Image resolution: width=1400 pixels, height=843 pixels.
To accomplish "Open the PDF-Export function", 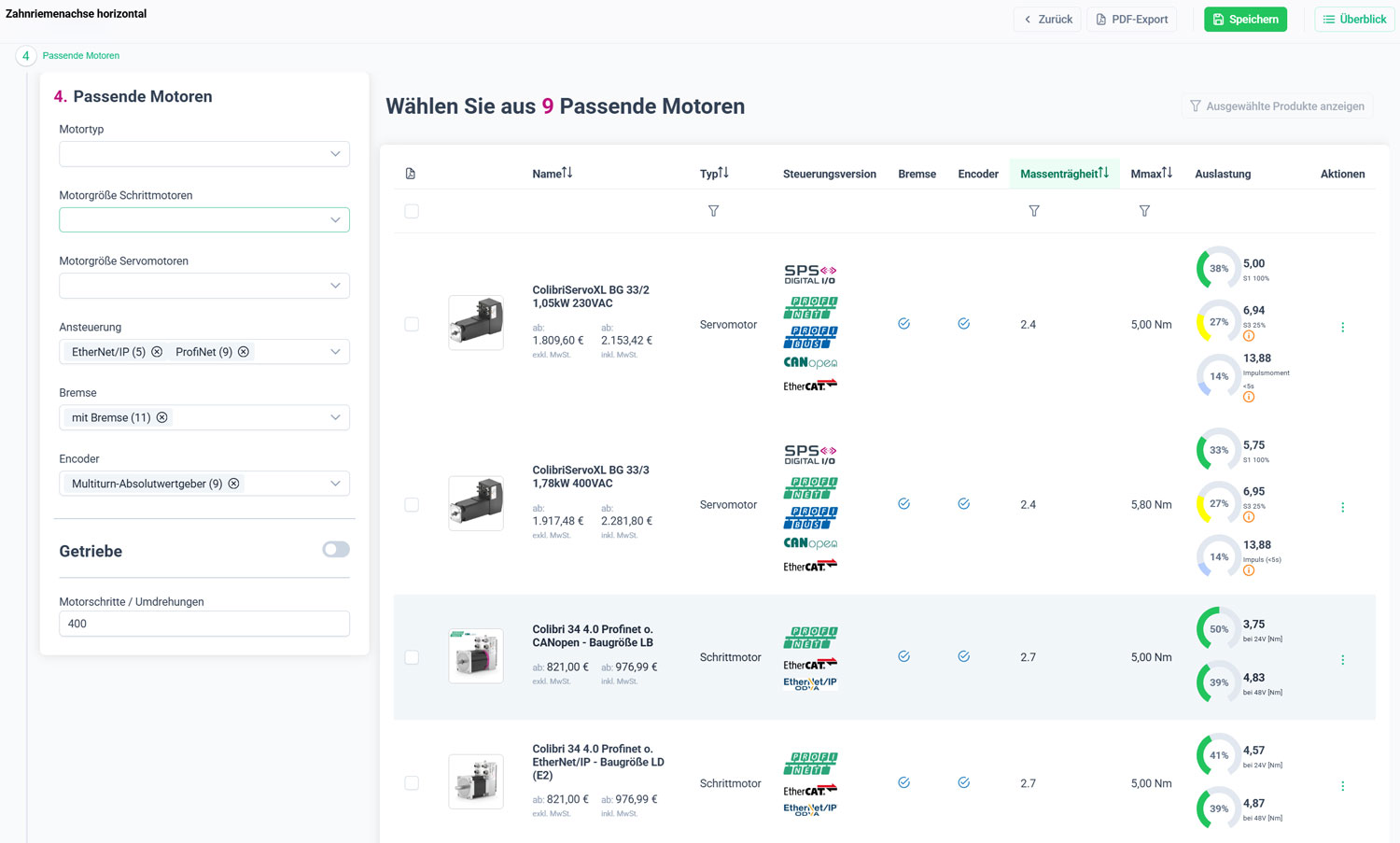I will (1131, 19).
